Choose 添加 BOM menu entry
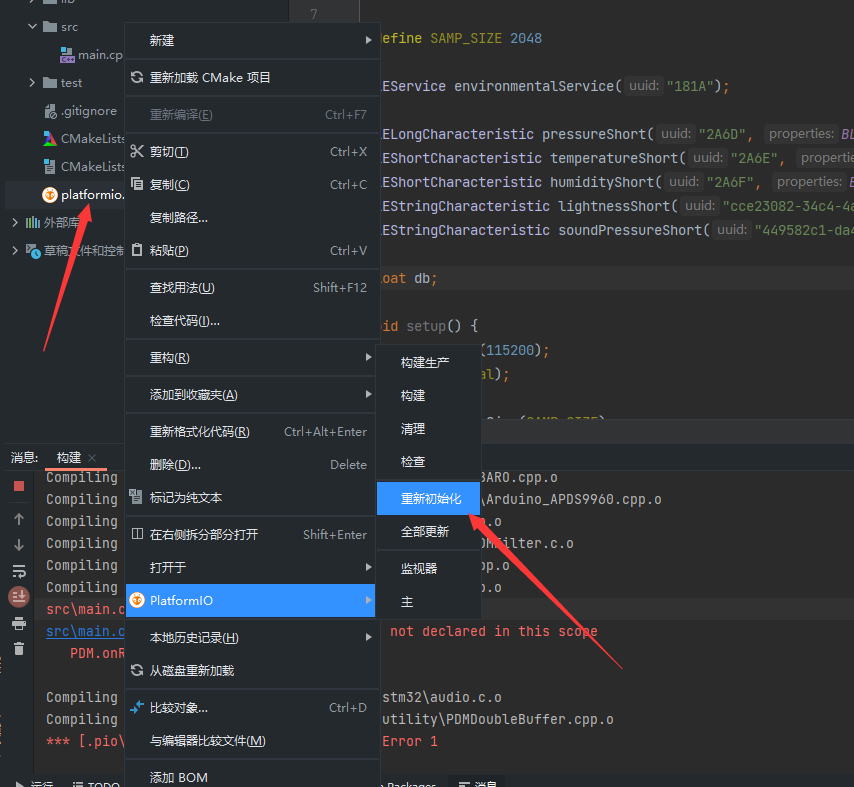 [252, 777]
